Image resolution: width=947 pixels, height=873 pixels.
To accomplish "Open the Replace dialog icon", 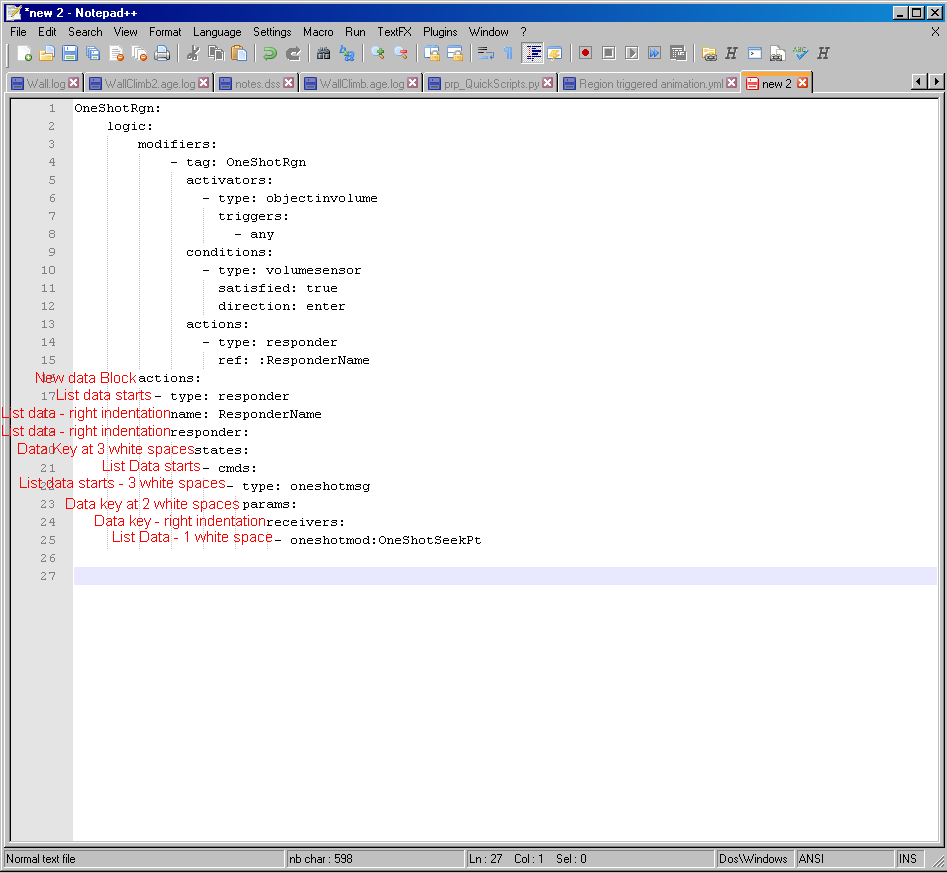I will (x=347, y=53).
